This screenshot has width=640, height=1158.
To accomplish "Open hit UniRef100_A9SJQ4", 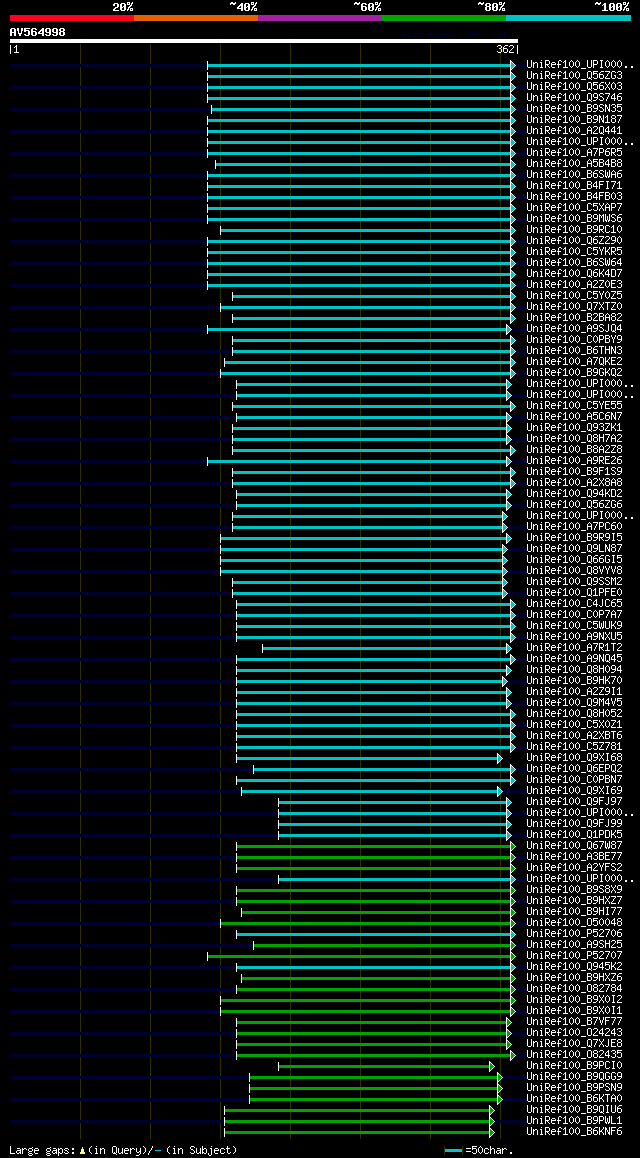I will click(574, 329).
